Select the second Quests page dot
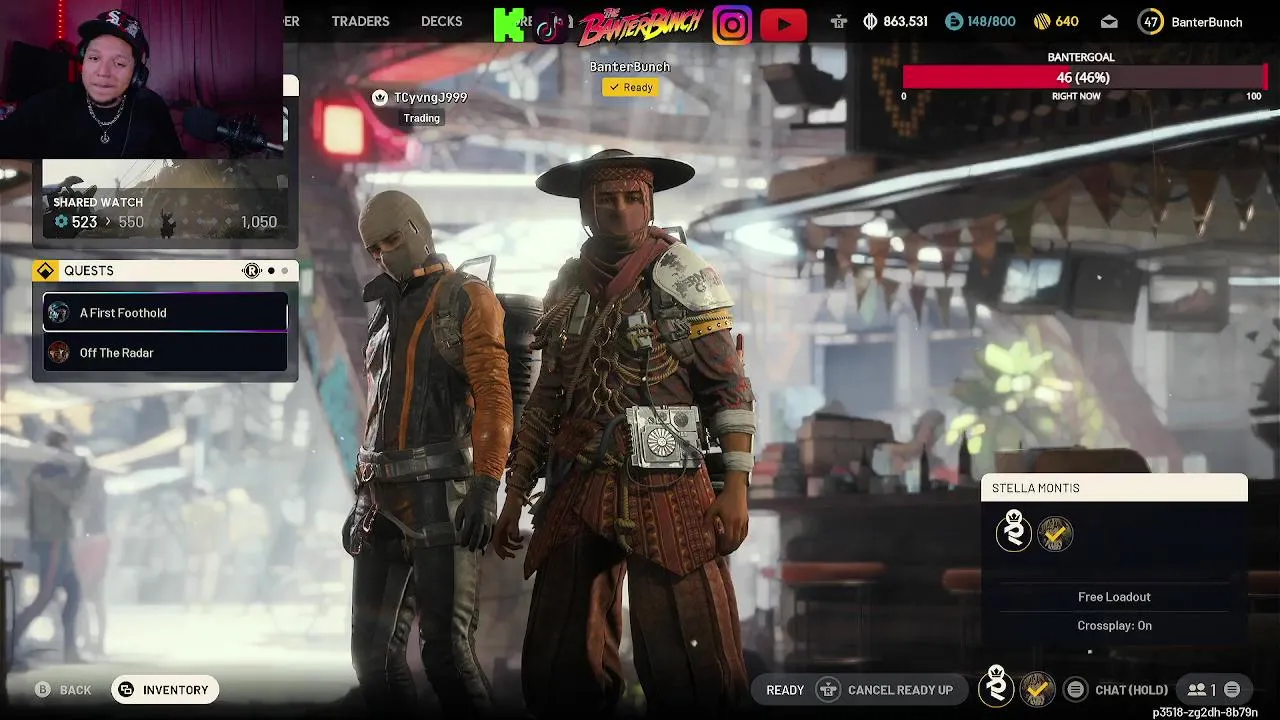This screenshot has height=720, width=1280. point(285,271)
